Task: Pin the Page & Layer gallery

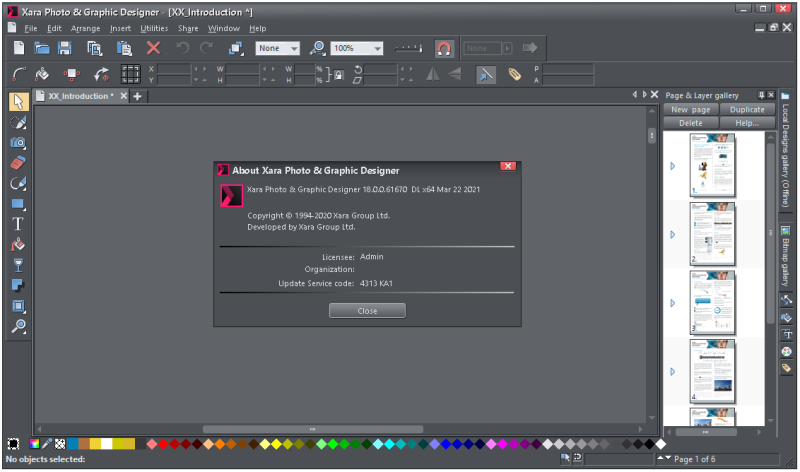Action: point(761,95)
